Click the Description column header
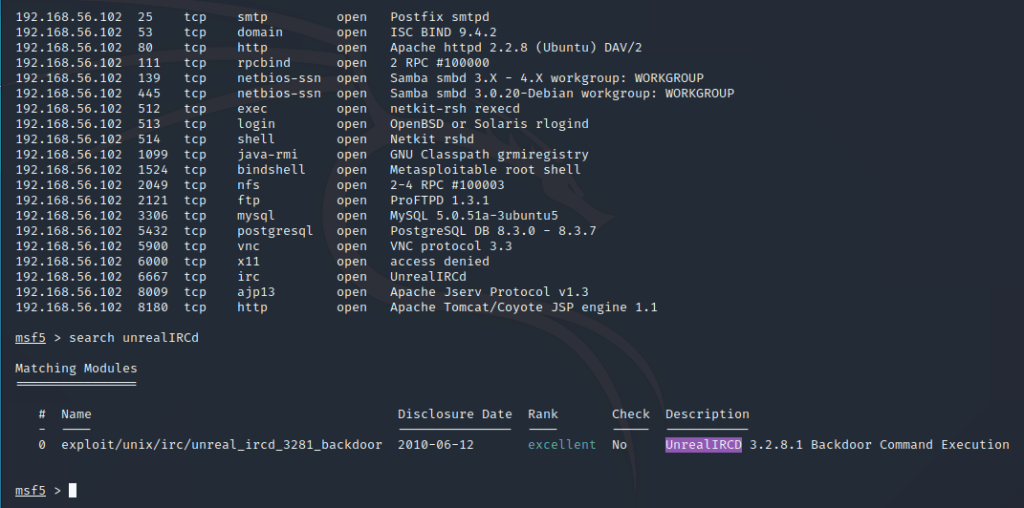This screenshot has width=1024, height=508. tap(707, 414)
